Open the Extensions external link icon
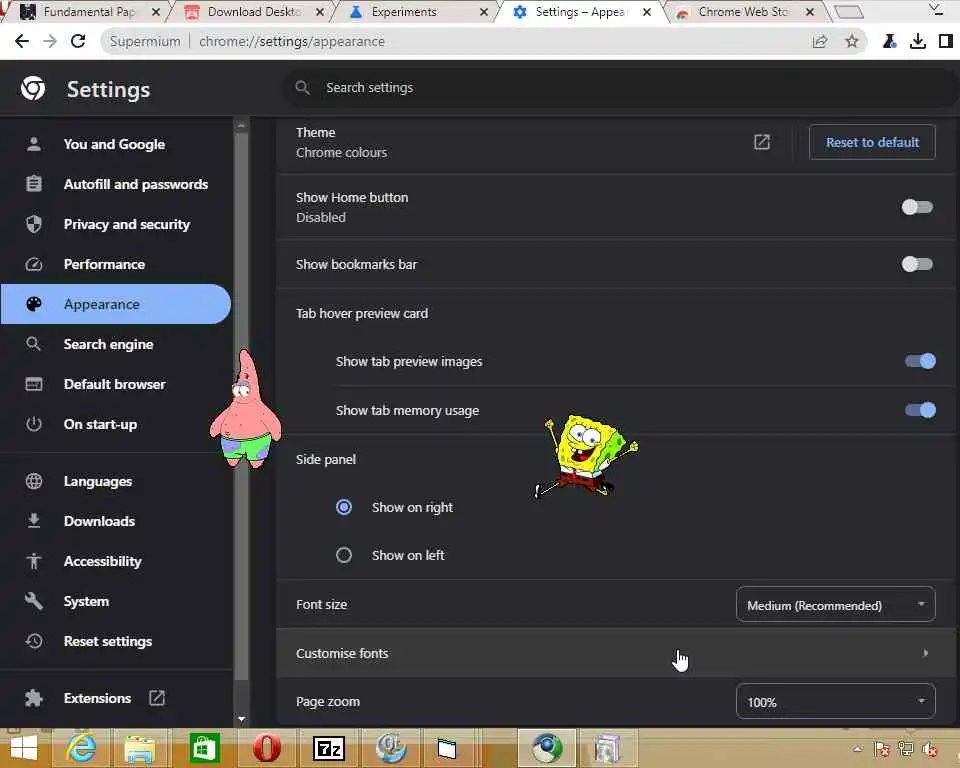Viewport: 960px width, 768px height. tap(157, 698)
